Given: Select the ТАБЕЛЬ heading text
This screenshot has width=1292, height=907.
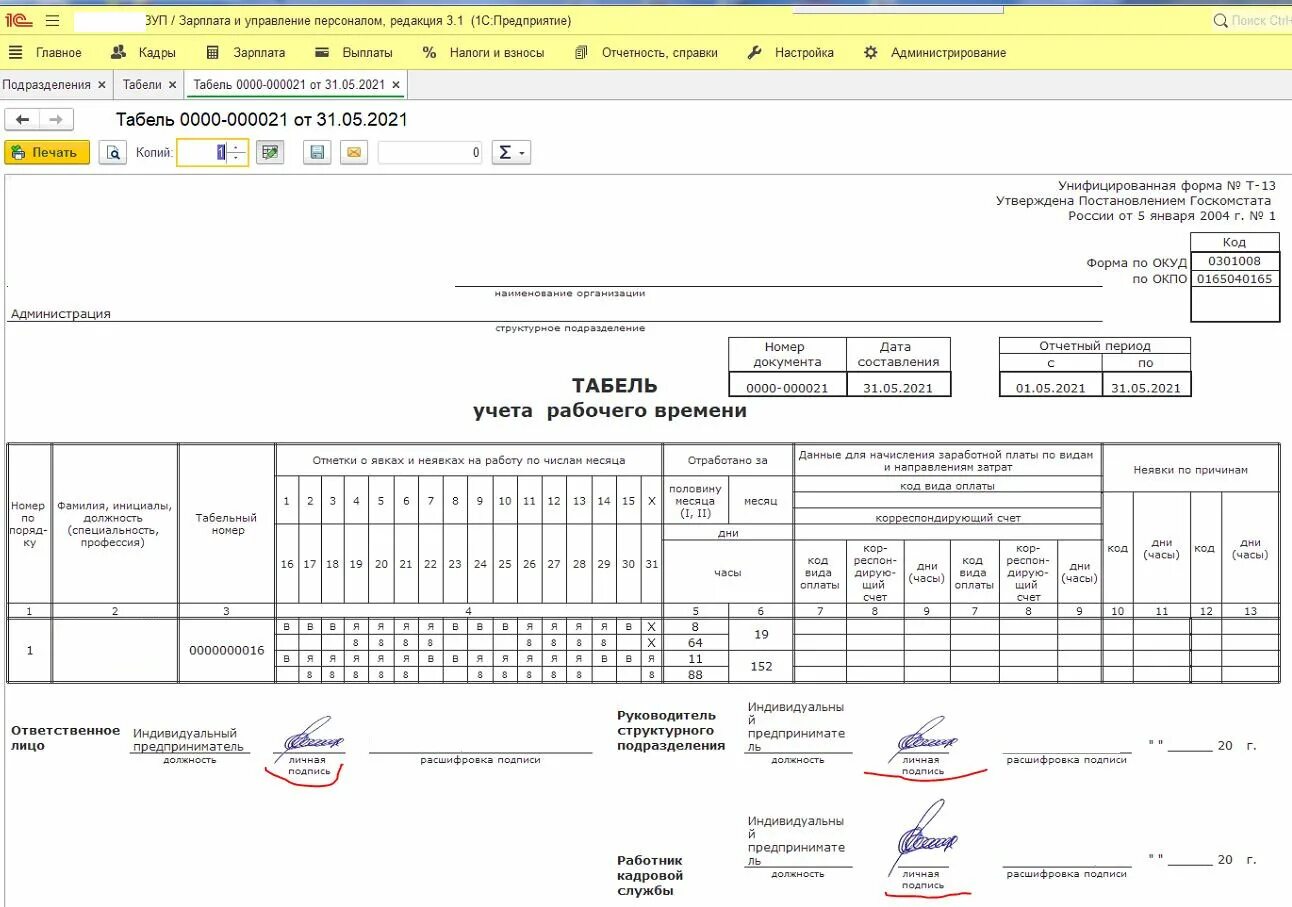Looking at the screenshot, I should (614, 386).
